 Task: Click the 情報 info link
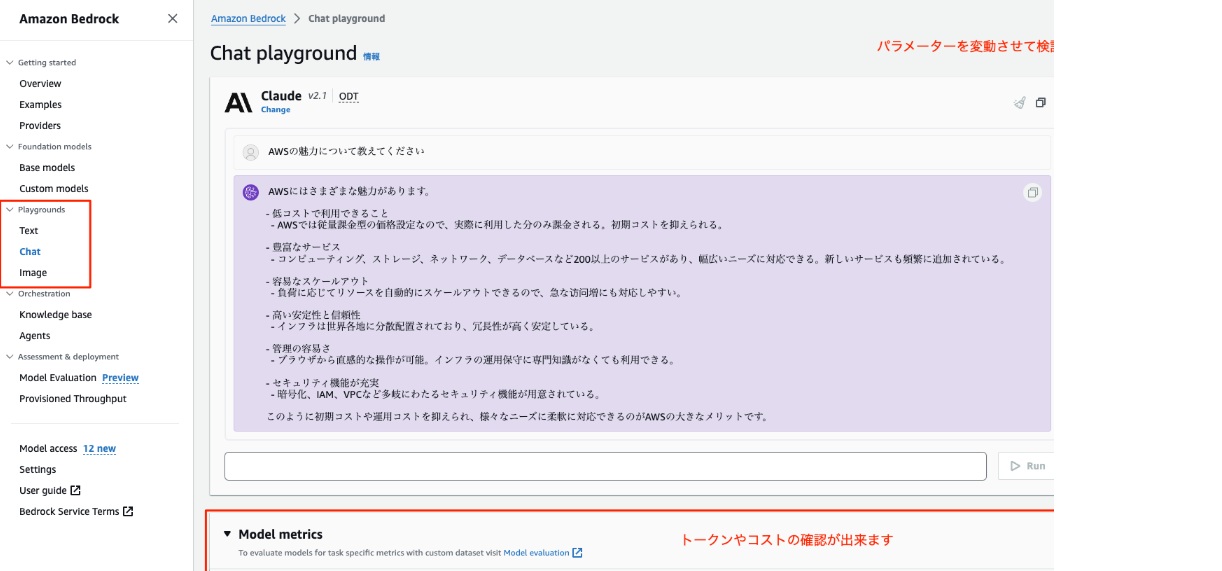tap(371, 57)
